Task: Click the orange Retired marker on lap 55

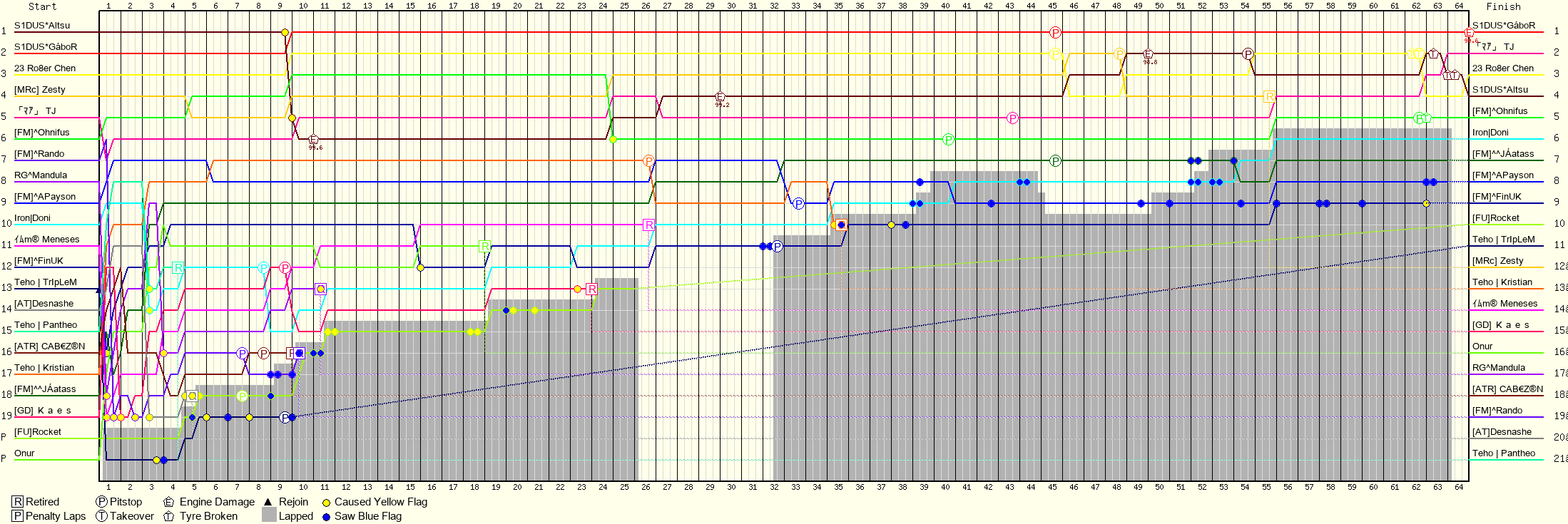Action: click(1269, 97)
